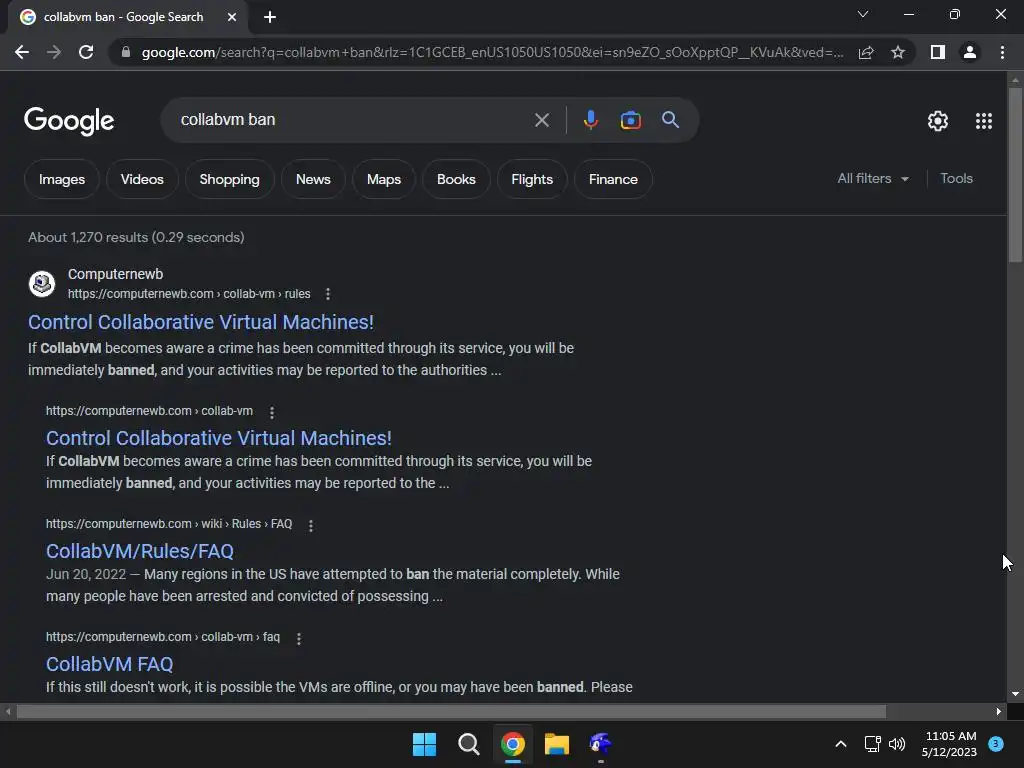Screen dimensions: 1024x768
Task: Open Google quick settings gear
Action: coord(938,121)
